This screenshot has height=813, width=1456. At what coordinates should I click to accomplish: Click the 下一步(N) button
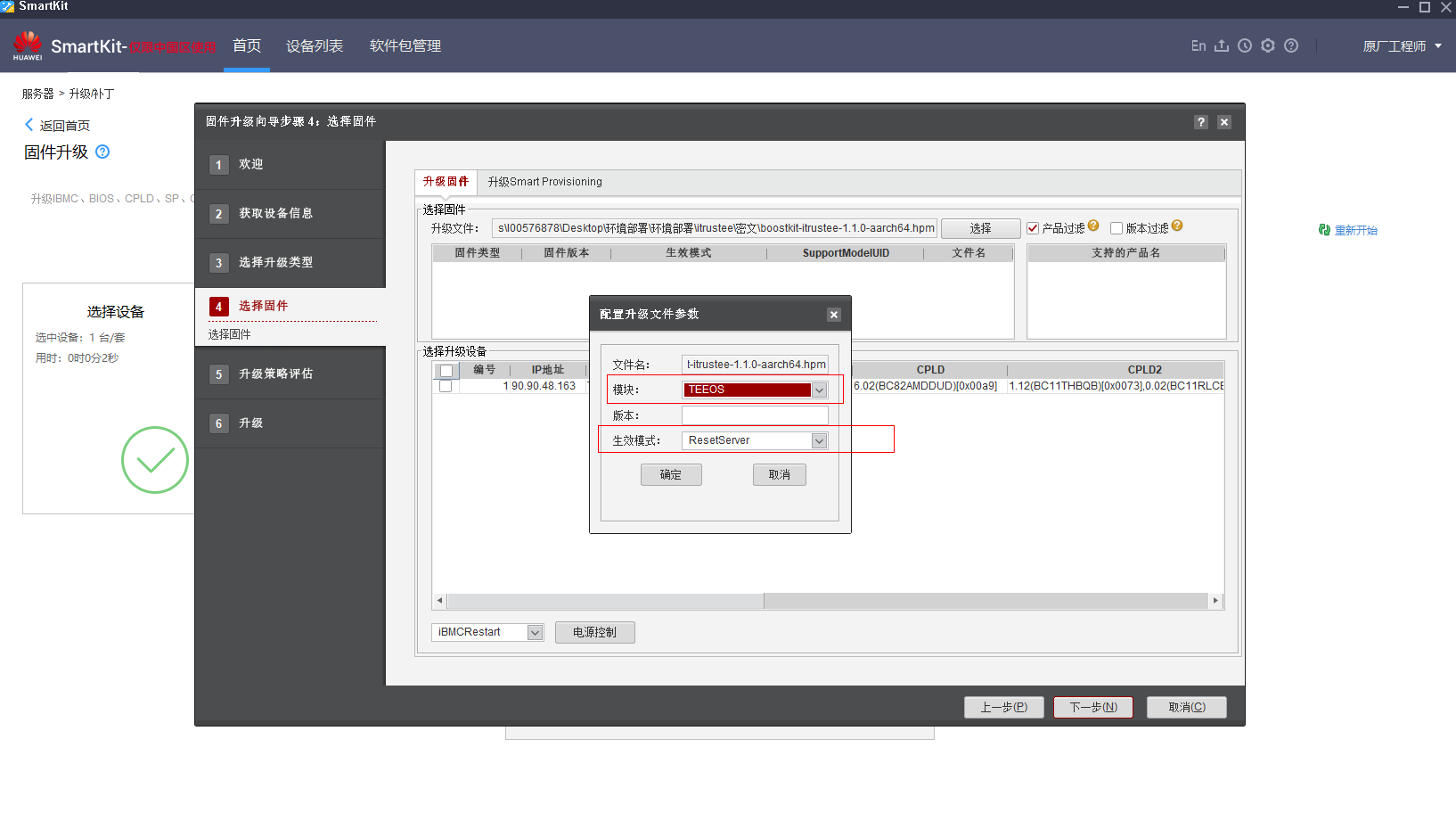1093,708
